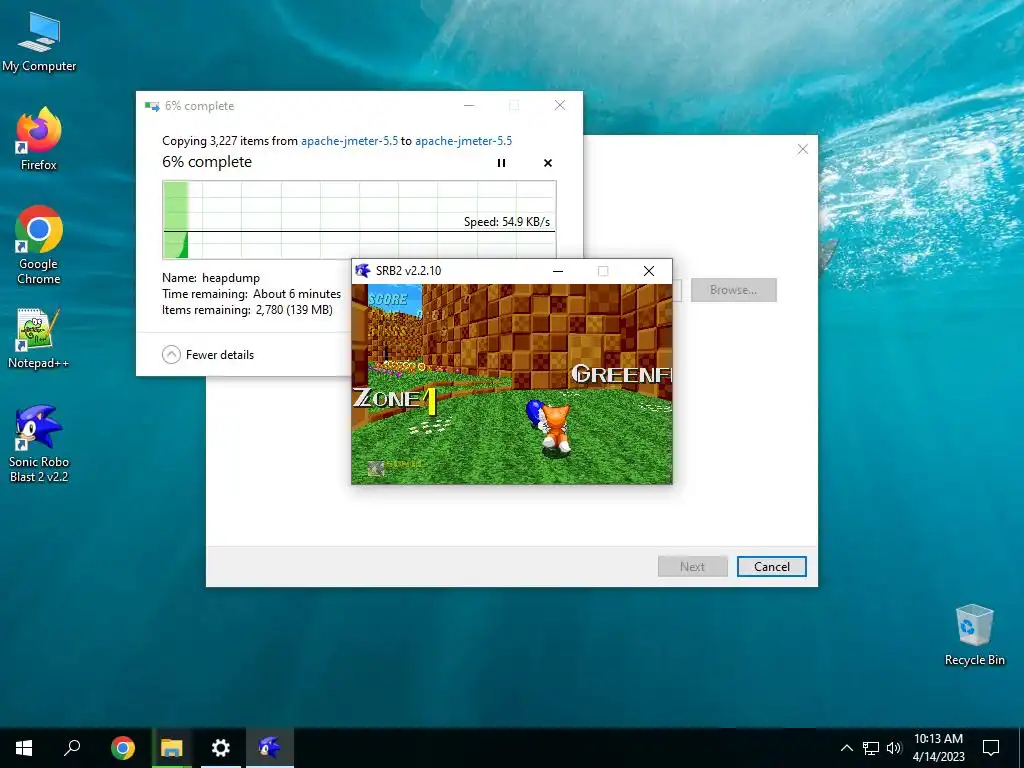Show hidden system tray icons
The height and width of the screenshot is (768, 1024).
[846, 748]
